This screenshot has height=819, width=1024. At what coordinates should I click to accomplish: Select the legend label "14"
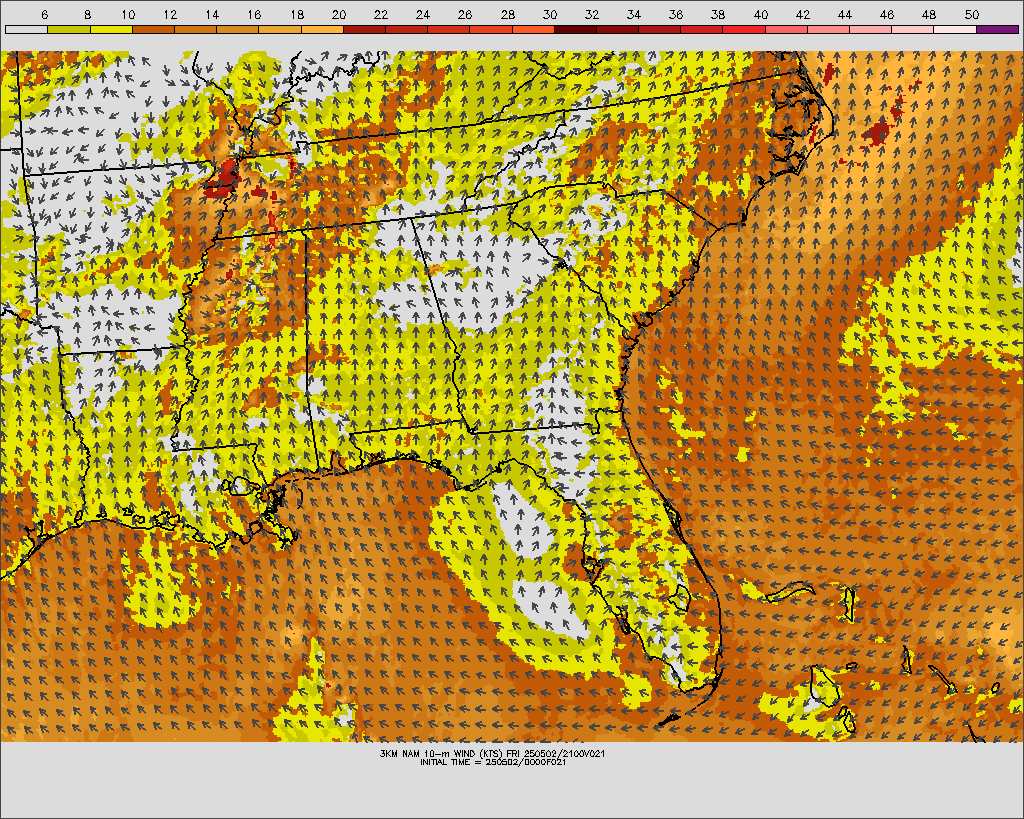point(212,14)
